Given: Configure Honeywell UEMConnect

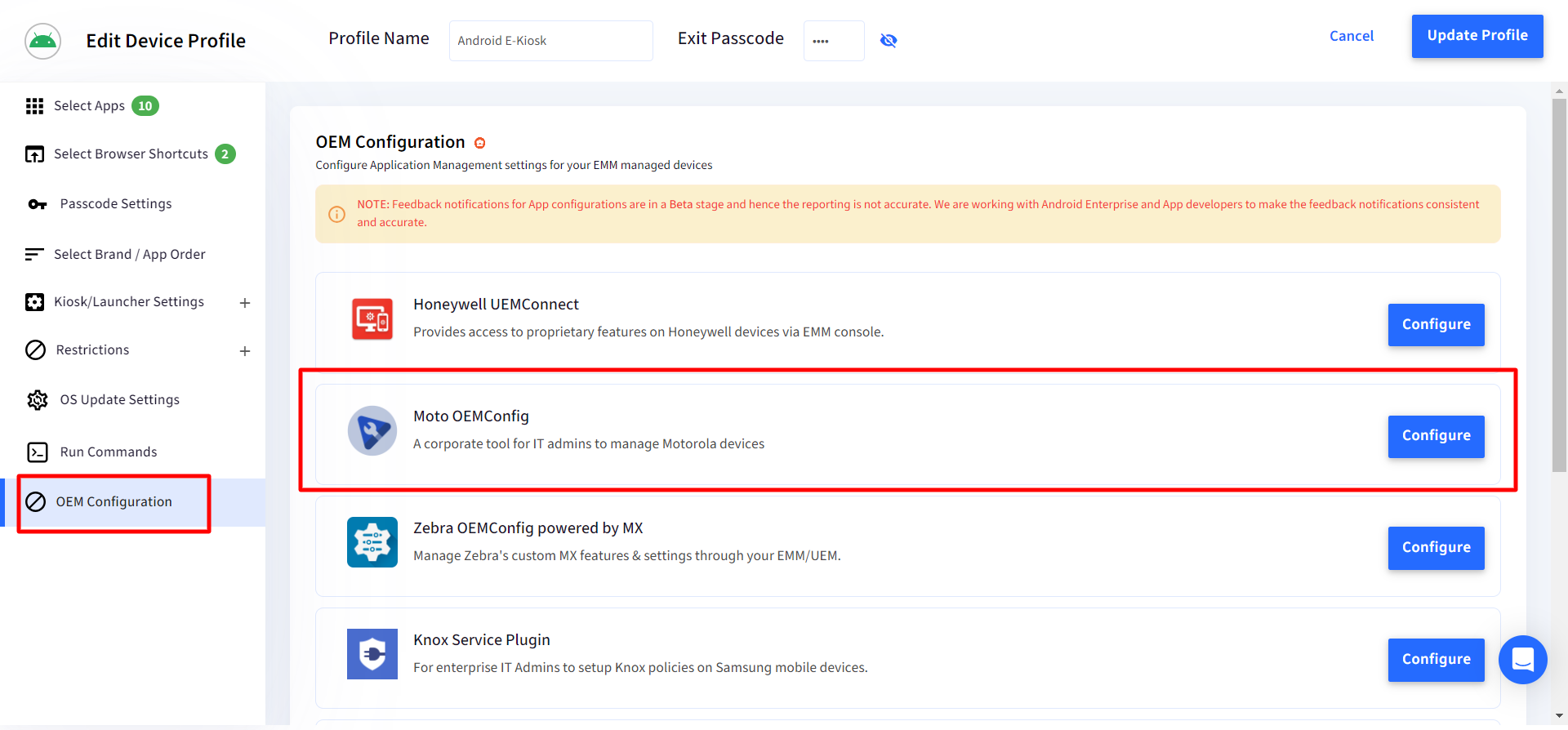Looking at the screenshot, I should click(1436, 325).
